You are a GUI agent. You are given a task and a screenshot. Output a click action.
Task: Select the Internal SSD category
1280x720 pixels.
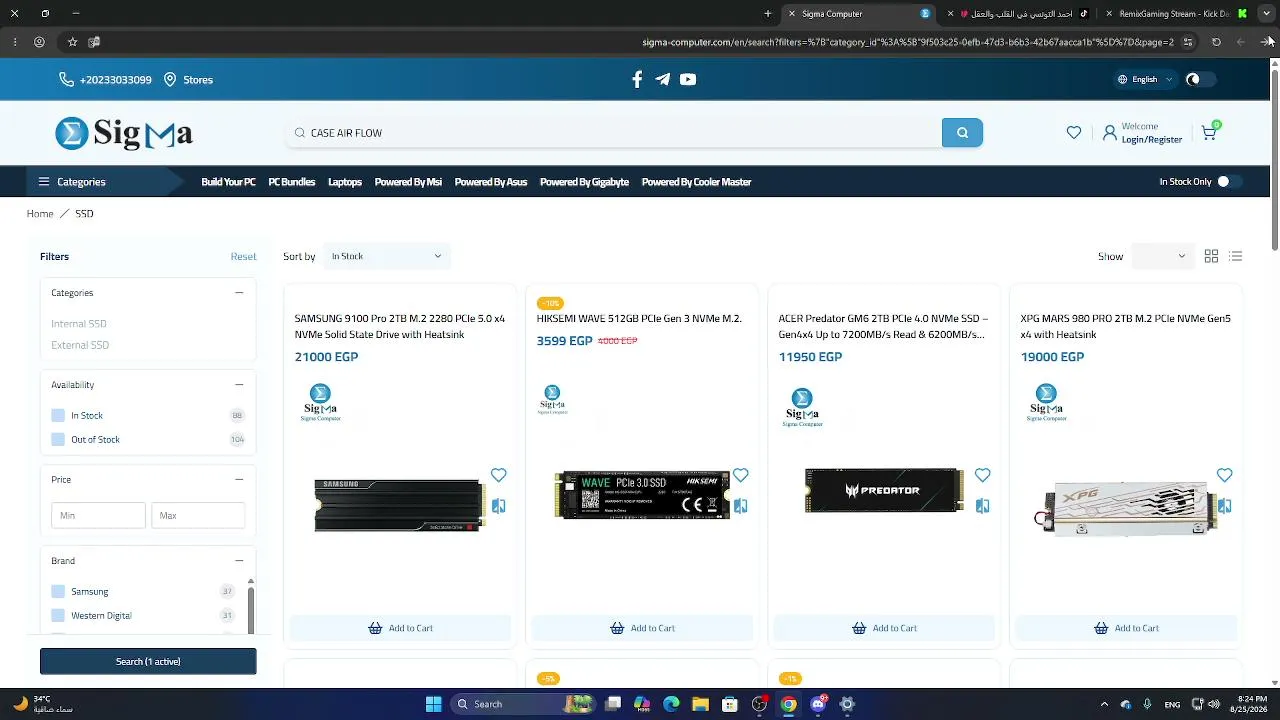[79, 324]
